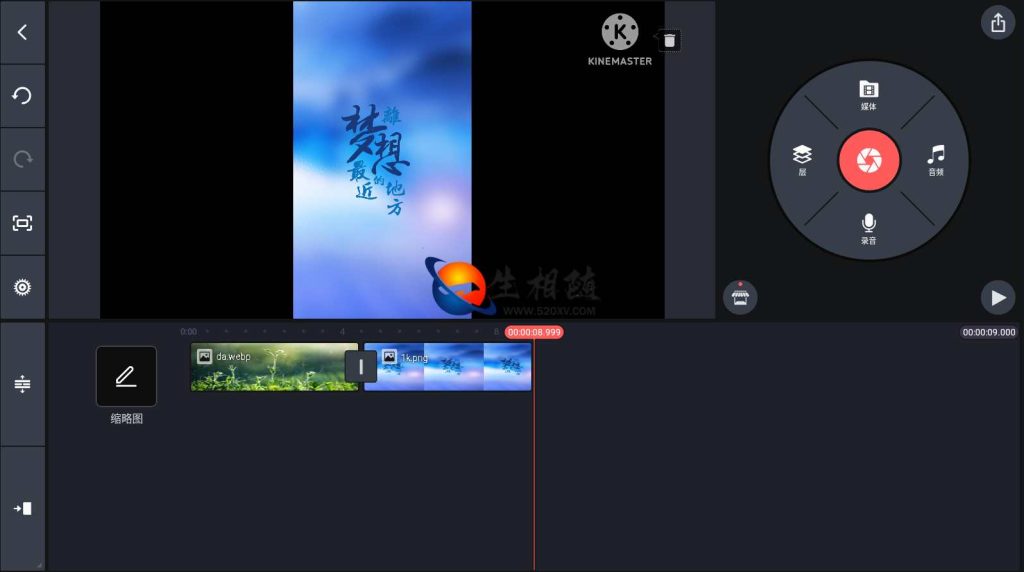Tap the red camera shutter button

(x=869, y=160)
